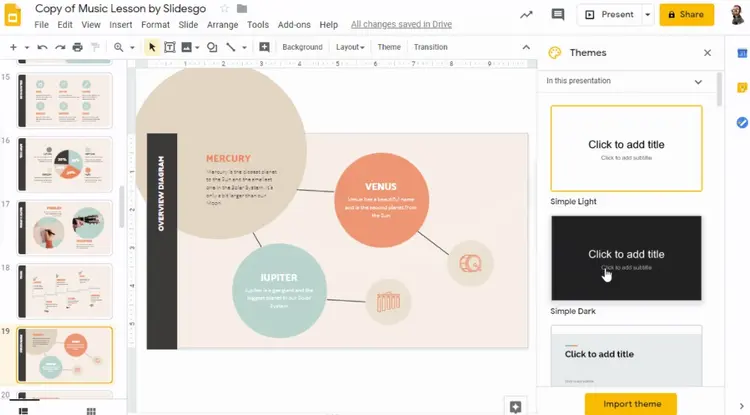Click the new slide plus icon
Image resolution: width=750 pixels, height=415 pixels.
pyautogui.click(x=13, y=47)
